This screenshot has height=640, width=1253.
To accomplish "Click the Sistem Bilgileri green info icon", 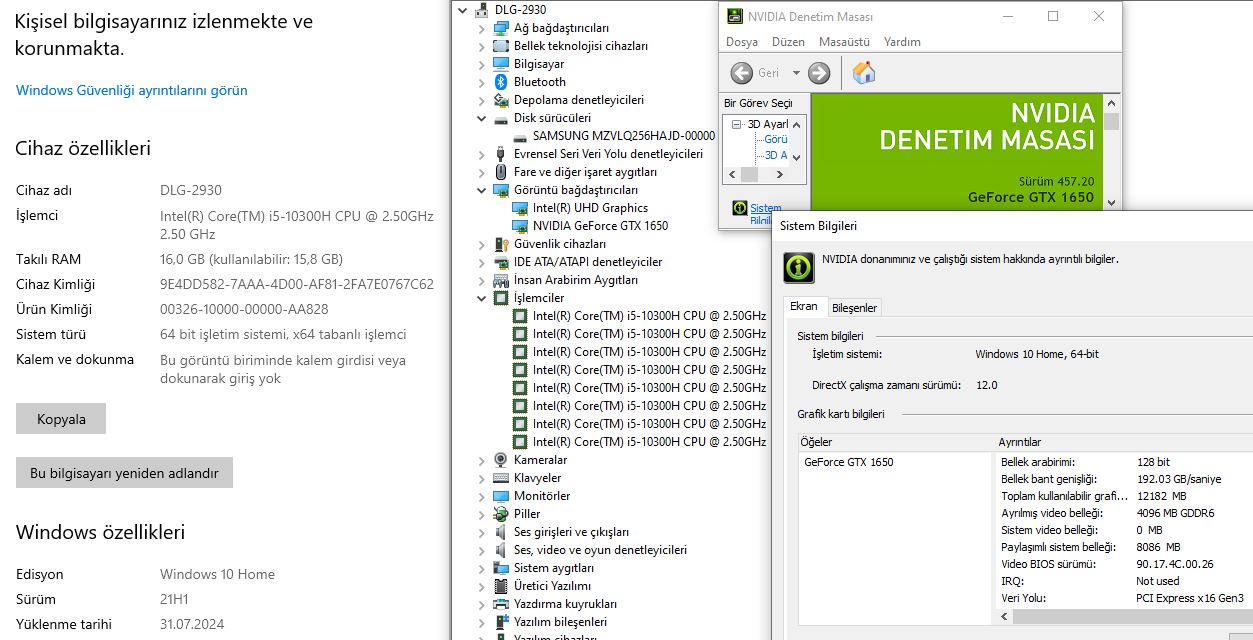I will tap(798, 267).
